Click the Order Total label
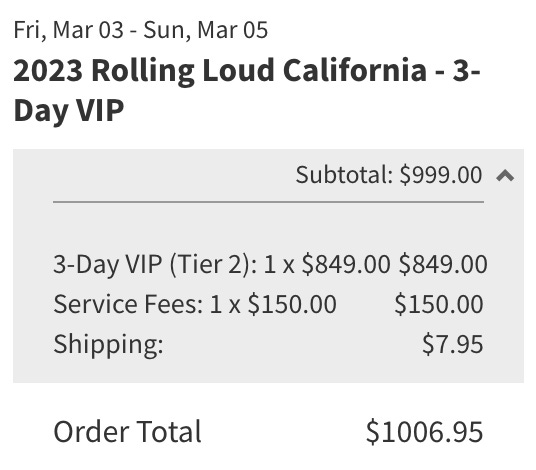Viewport: 536px width, 470px height. pyautogui.click(x=128, y=432)
